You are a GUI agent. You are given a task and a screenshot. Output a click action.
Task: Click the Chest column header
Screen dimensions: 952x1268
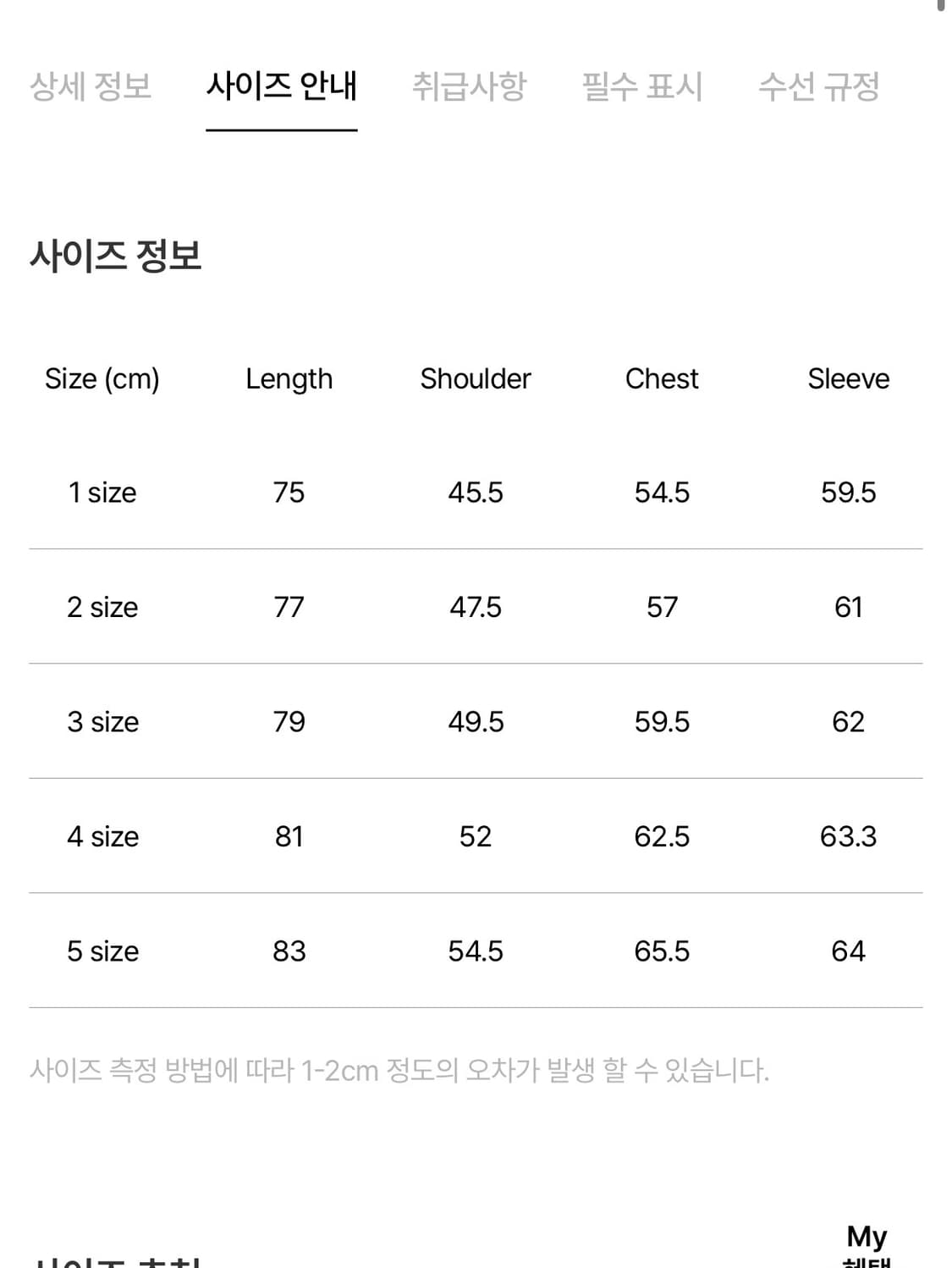click(x=661, y=378)
